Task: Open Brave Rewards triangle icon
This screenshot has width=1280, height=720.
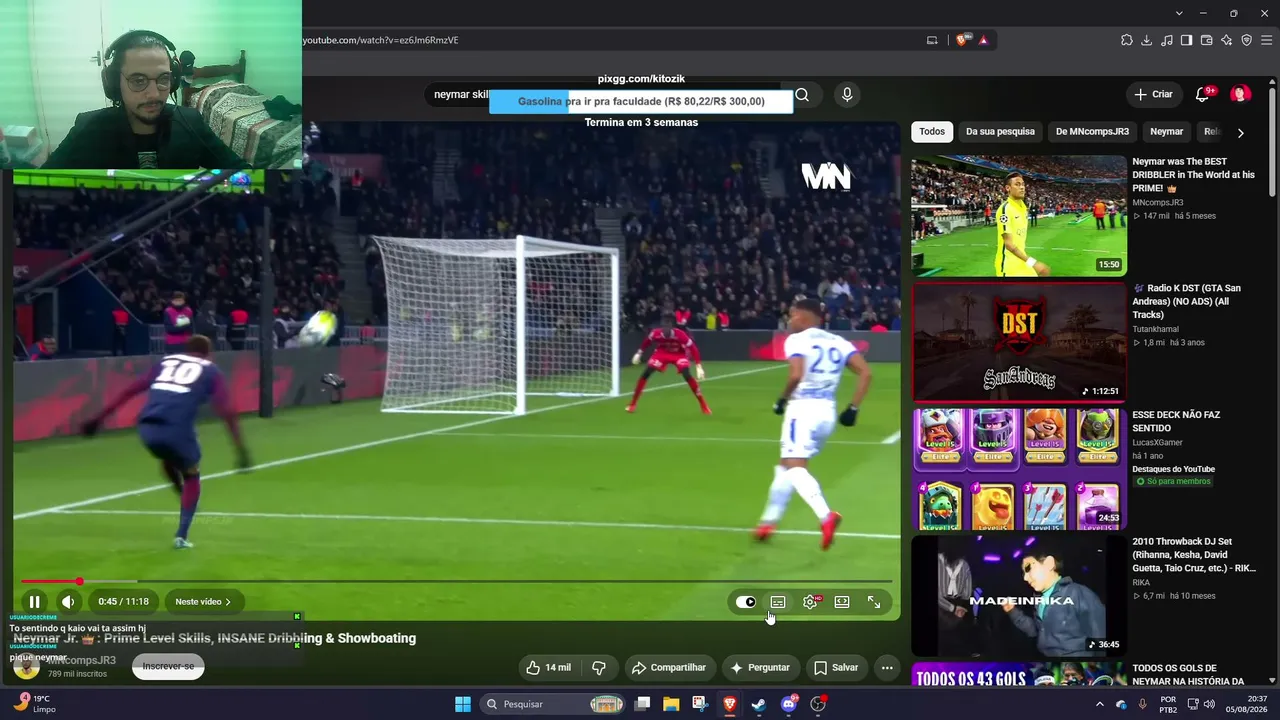Action: 984,40
